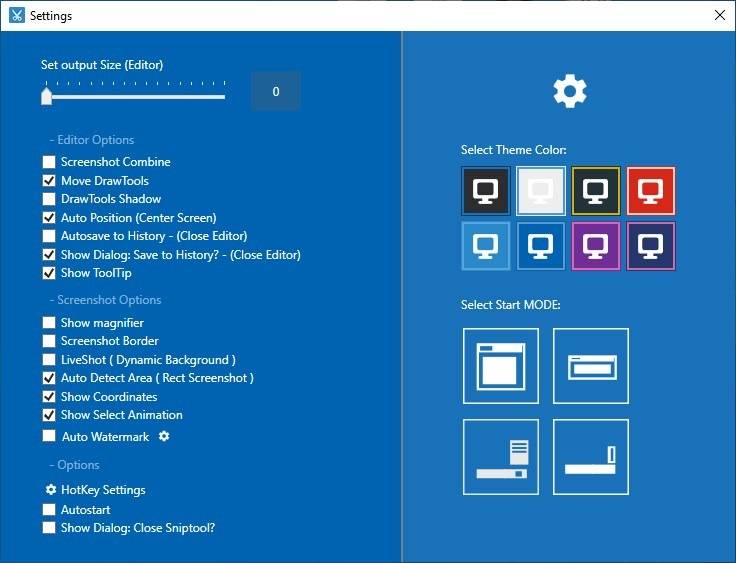Choose the full window start mode icon

(x=501, y=366)
